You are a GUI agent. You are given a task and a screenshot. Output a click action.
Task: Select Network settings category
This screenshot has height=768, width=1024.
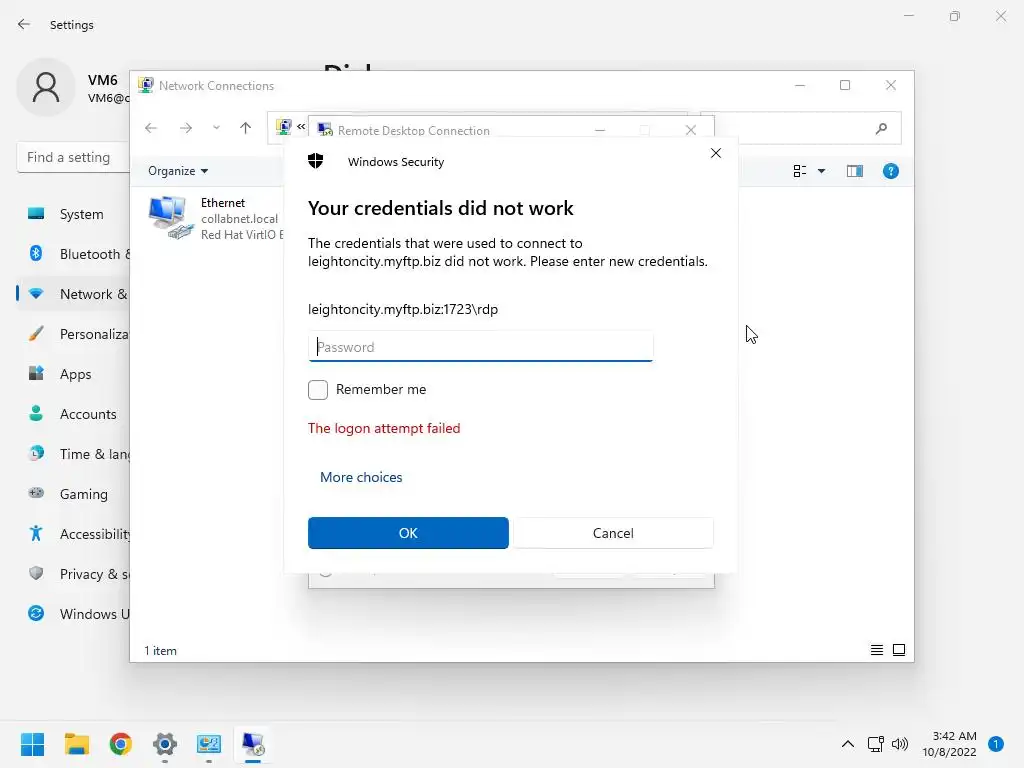74,295
